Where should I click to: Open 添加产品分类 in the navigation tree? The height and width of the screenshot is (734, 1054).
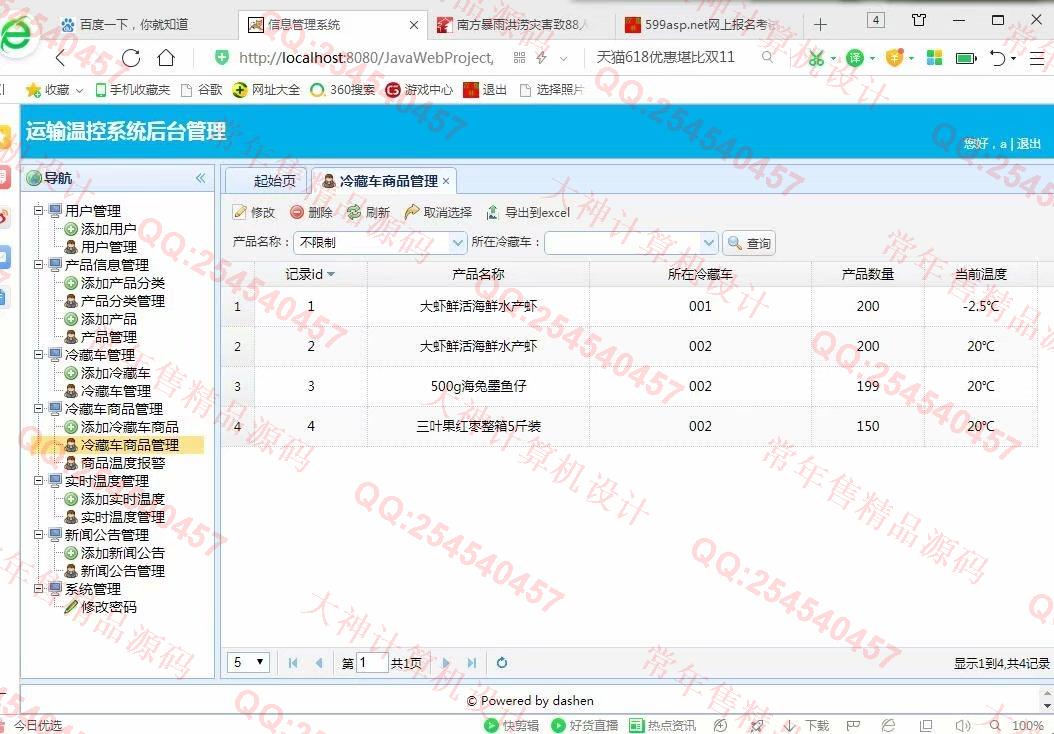pos(123,283)
